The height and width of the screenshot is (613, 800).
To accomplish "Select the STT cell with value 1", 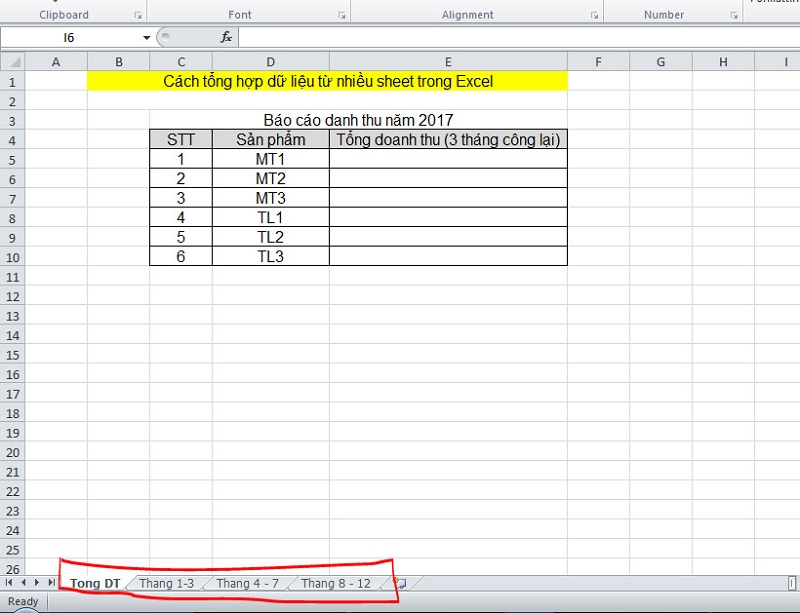I will (x=181, y=159).
